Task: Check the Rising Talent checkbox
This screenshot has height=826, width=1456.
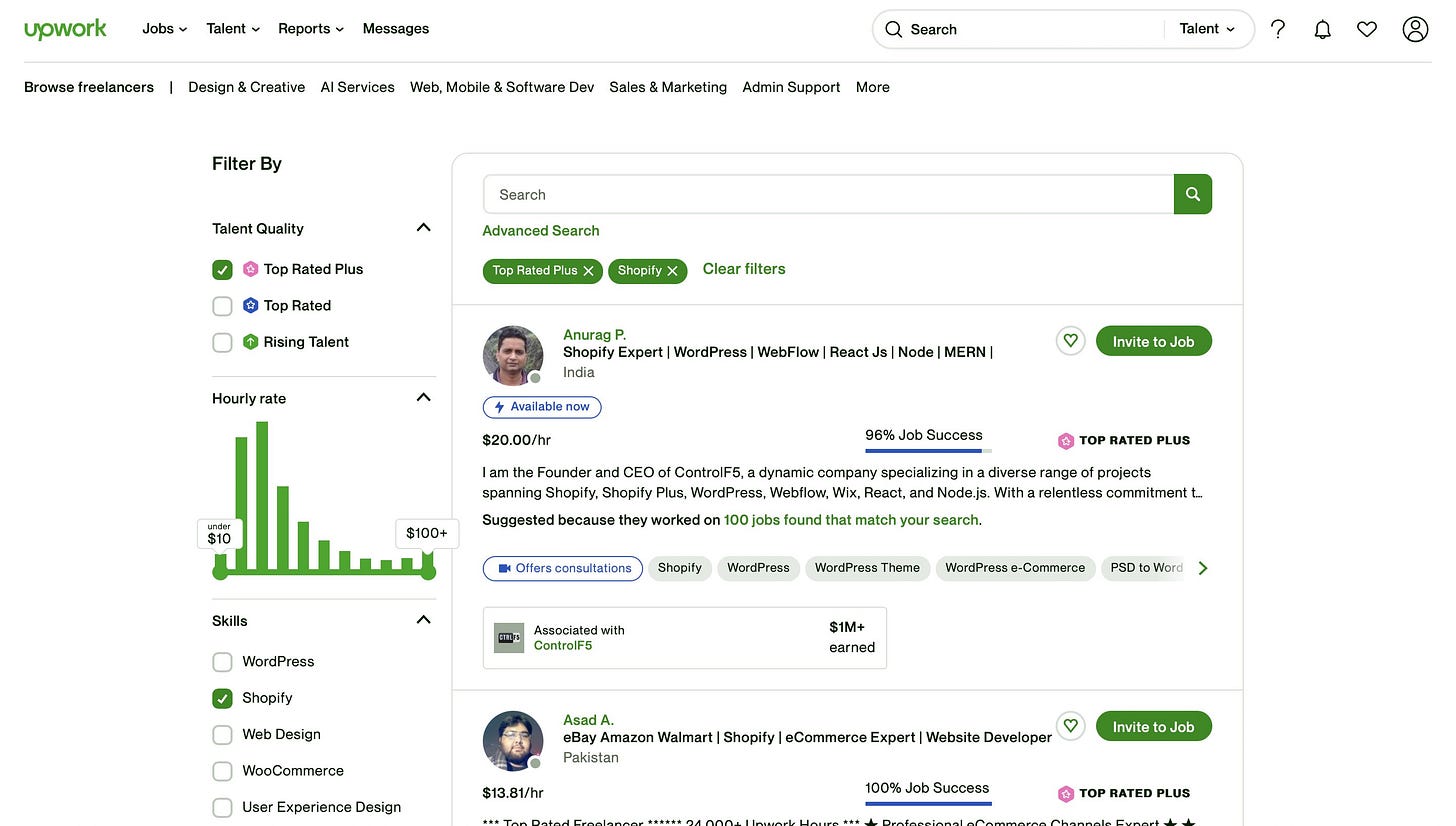Action: 222,342
